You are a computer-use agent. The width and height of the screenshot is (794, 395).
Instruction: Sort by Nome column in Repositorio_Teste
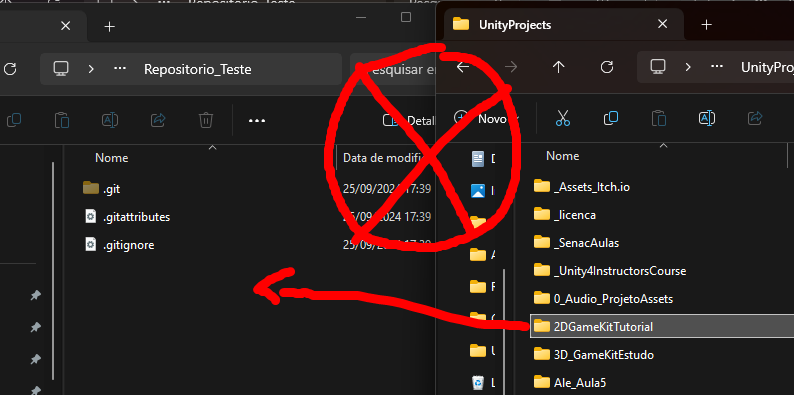coord(111,158)
